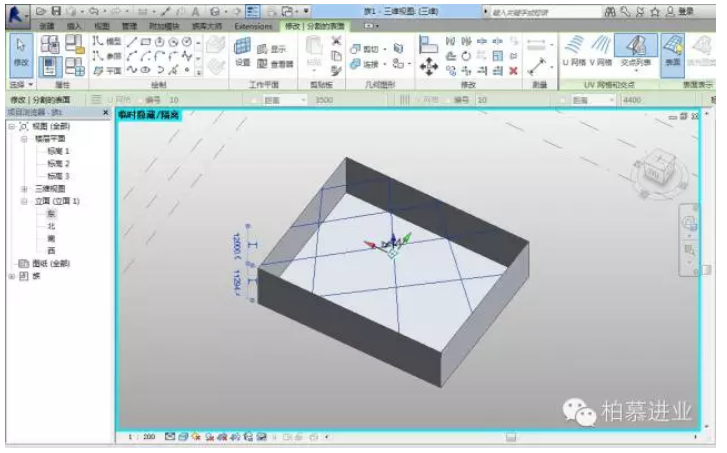Select the Model line tool (模型)
727x453 pixels.
tap(107, 41)
